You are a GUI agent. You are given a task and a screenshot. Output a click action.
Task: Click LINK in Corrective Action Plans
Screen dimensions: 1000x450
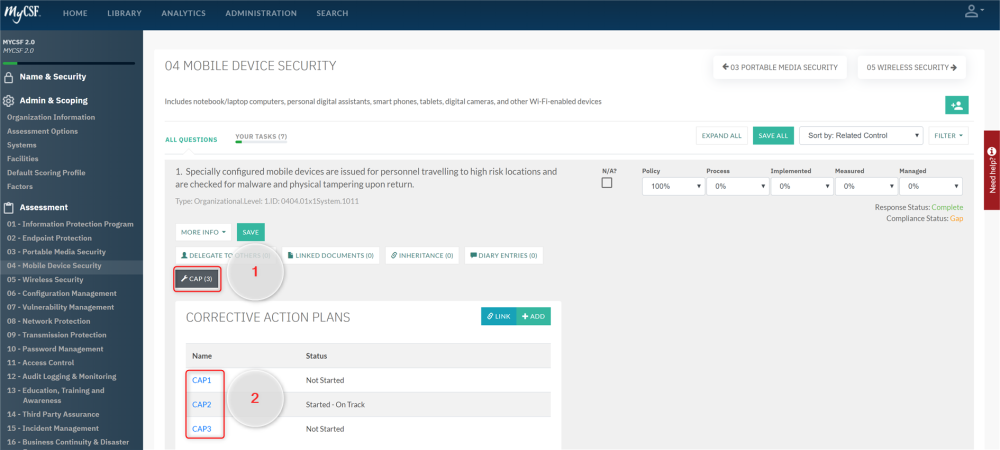coord(499,316)
